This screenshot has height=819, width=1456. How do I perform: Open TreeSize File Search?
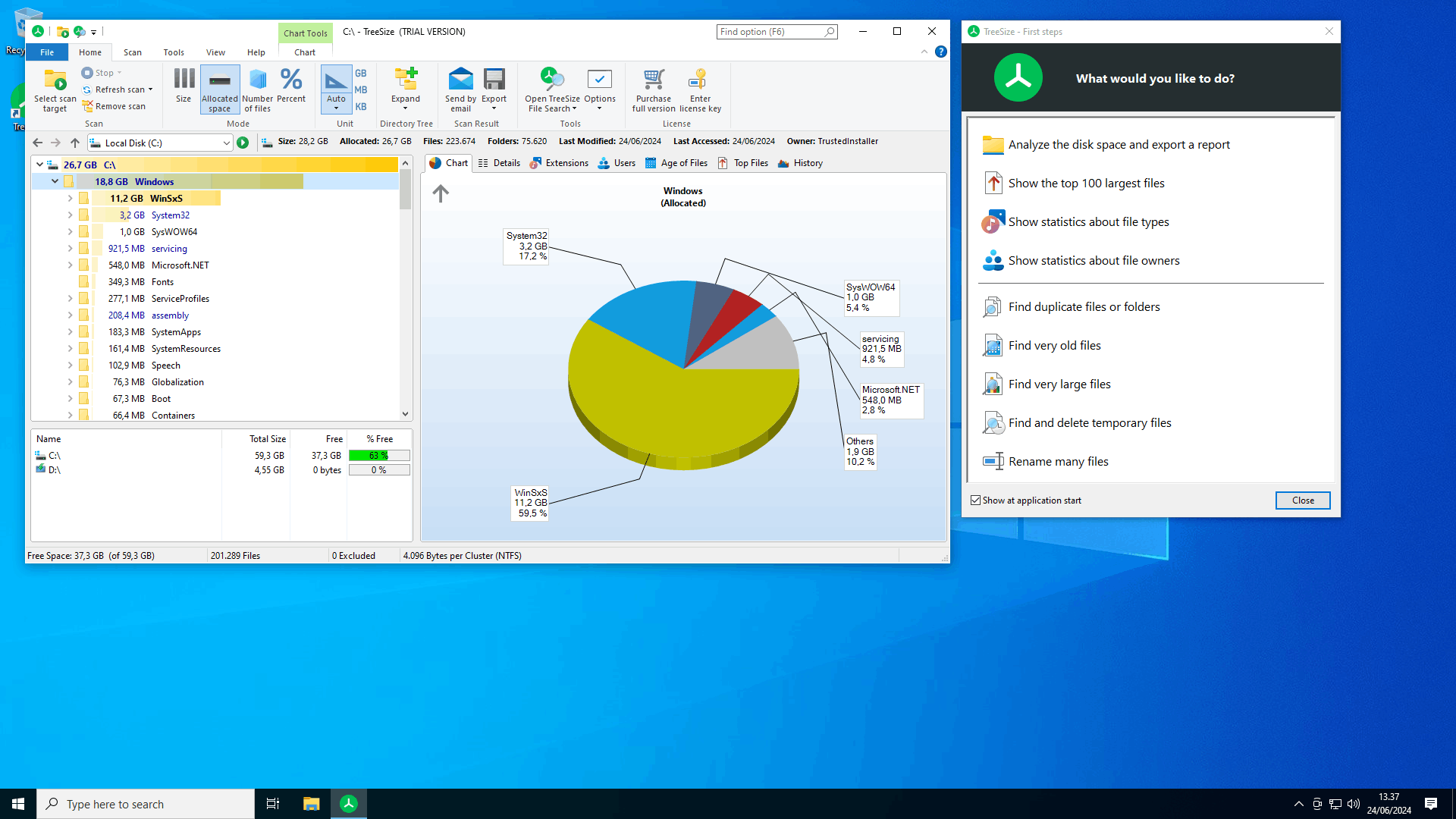tap(552, 90)
